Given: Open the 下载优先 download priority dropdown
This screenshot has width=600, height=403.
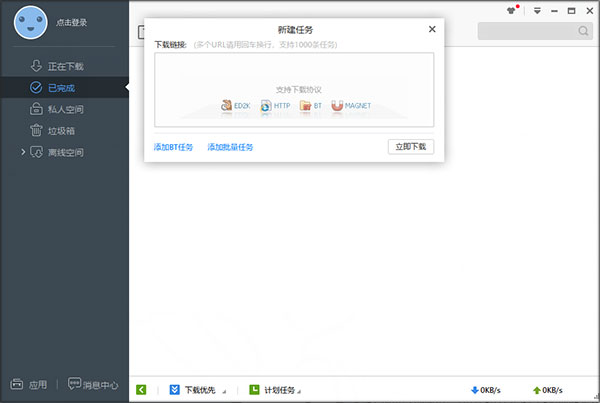Looking at the screenshot, I should coord(197,390).
